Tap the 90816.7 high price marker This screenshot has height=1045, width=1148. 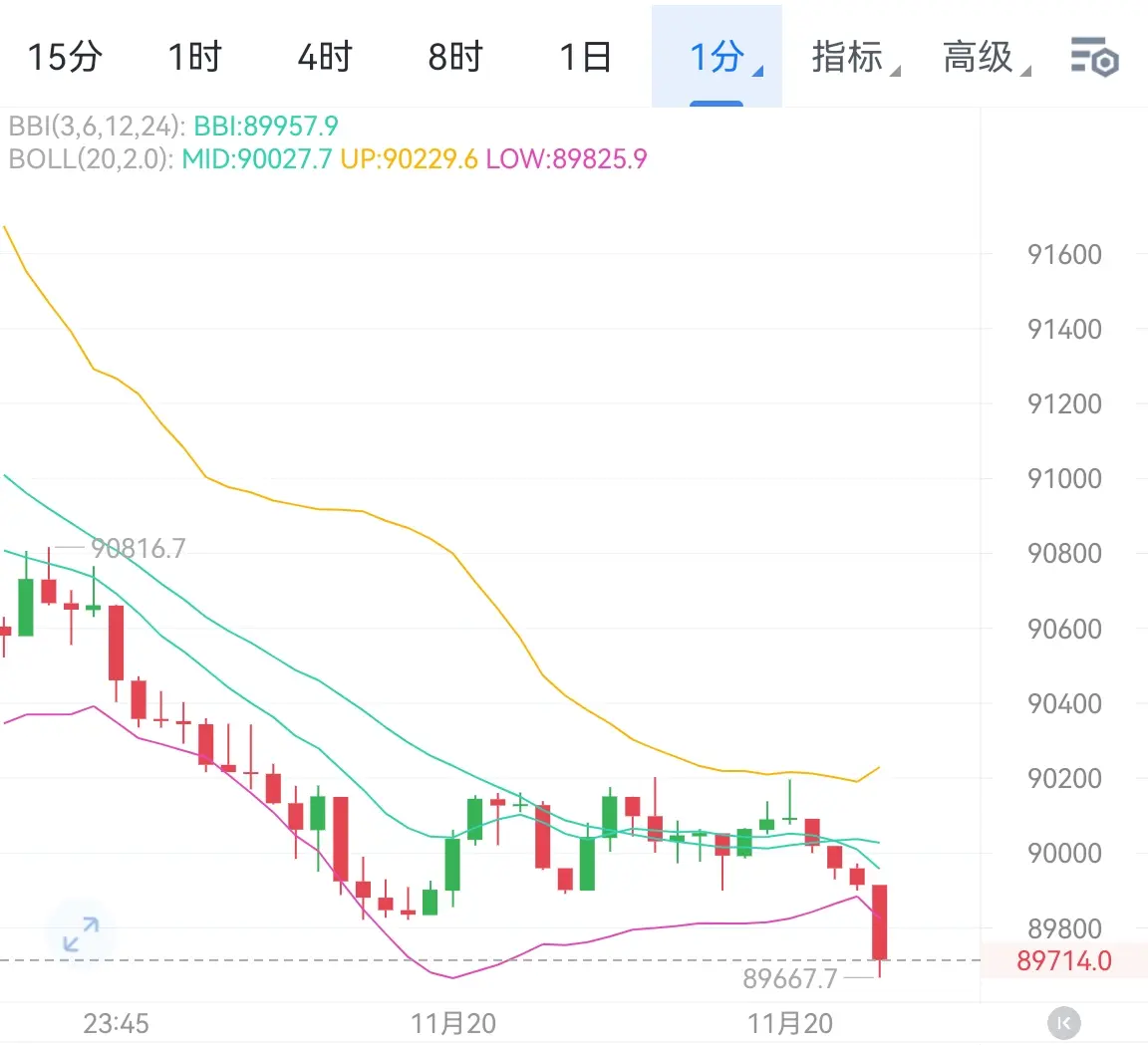pos(138,548)
